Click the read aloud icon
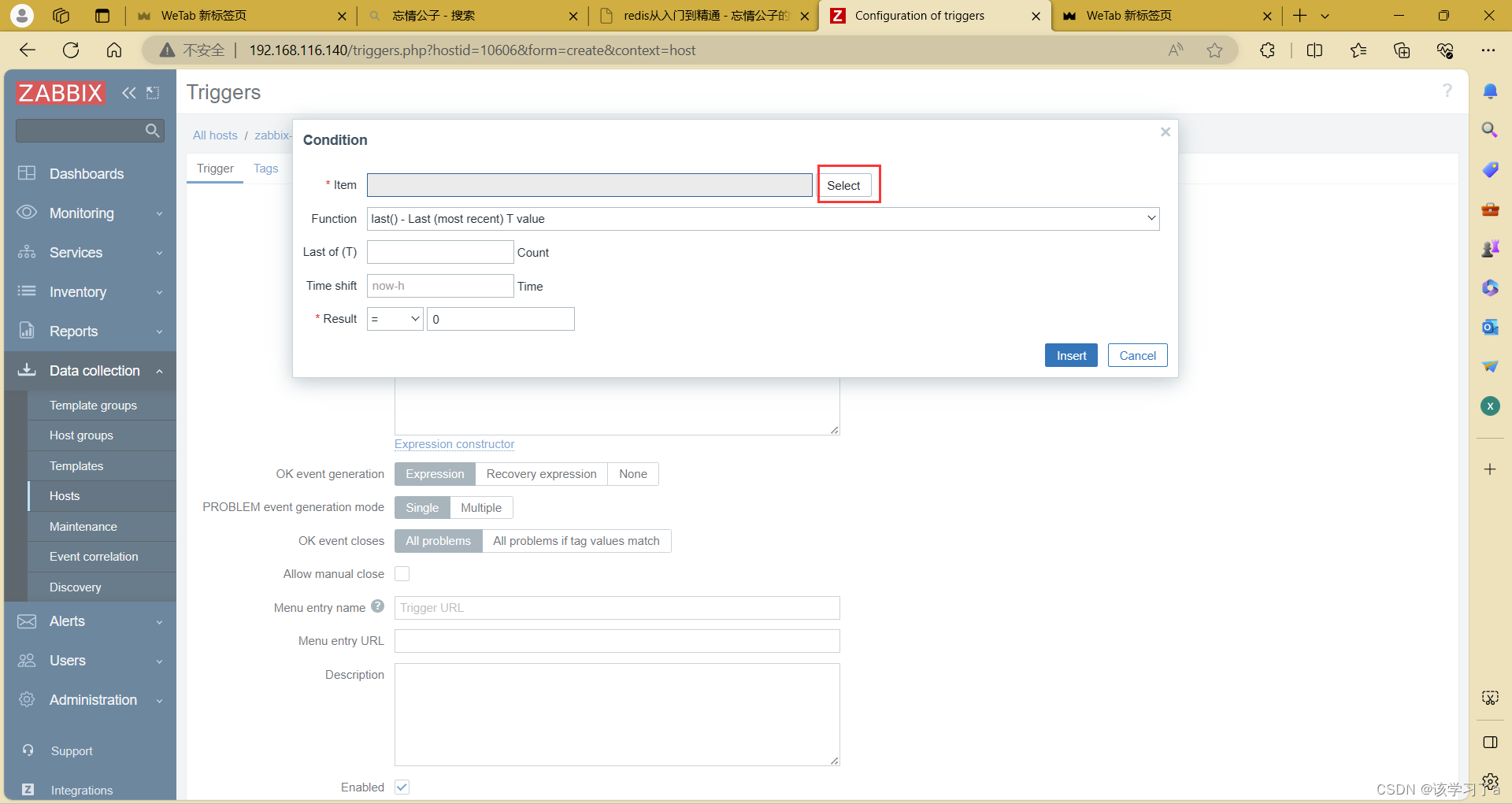The width and height of the screenshot is (1512, 804). point(1176,50)
